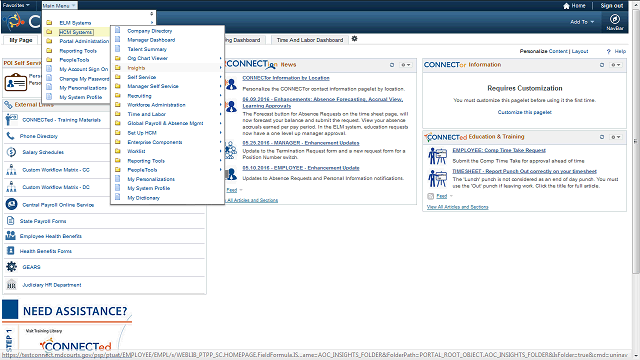The image size is (640, 360).
Task: Open Enterprise Components folder
Action: (x=155, y=142)
